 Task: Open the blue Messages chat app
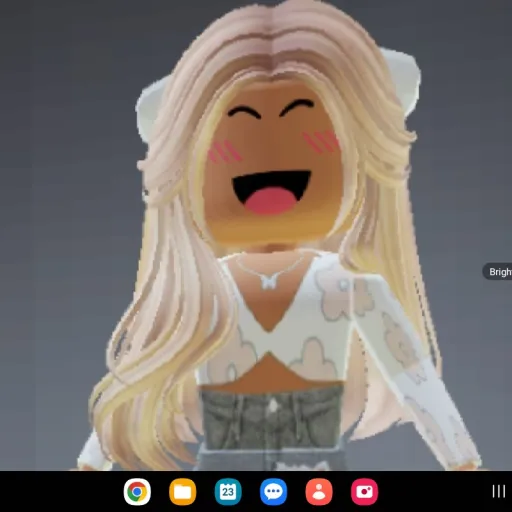274,492
